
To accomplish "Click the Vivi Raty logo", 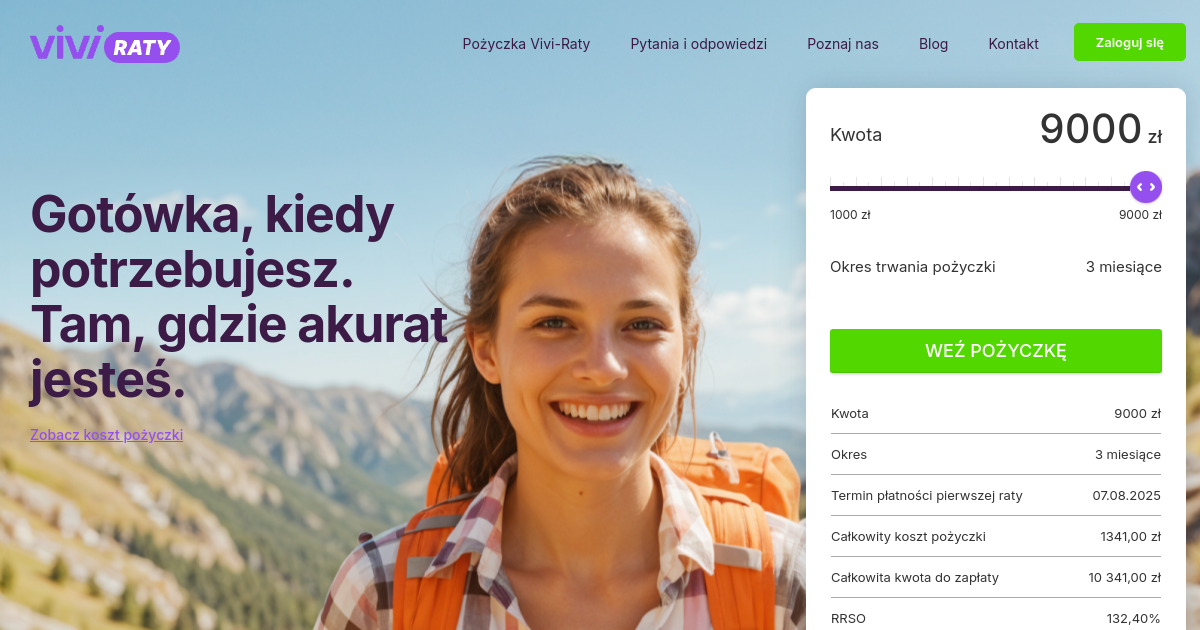I will (105, 44).
